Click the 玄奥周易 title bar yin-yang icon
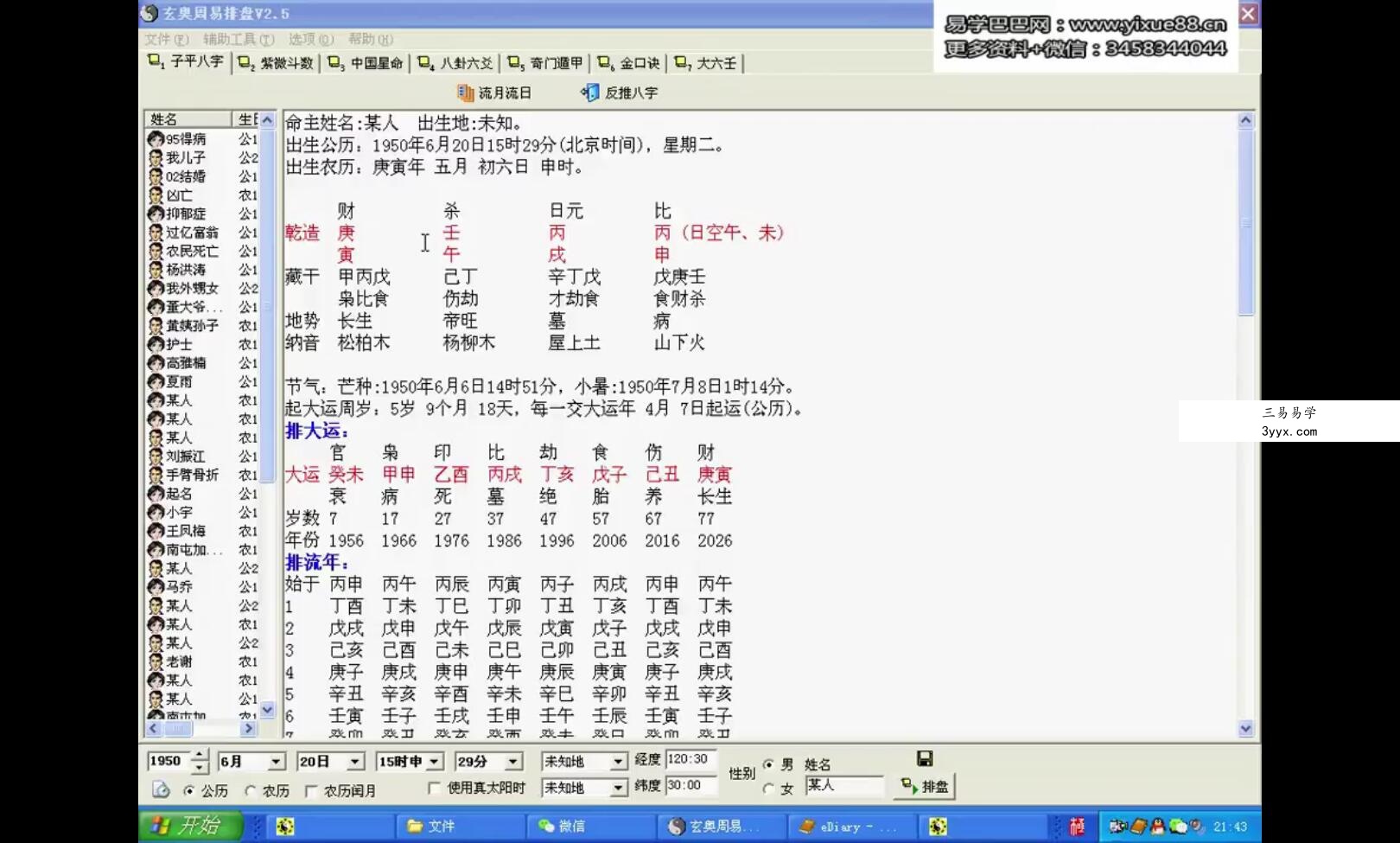Screen dimensions: 1400x843 pyautogui.click(x=150, y=13)
